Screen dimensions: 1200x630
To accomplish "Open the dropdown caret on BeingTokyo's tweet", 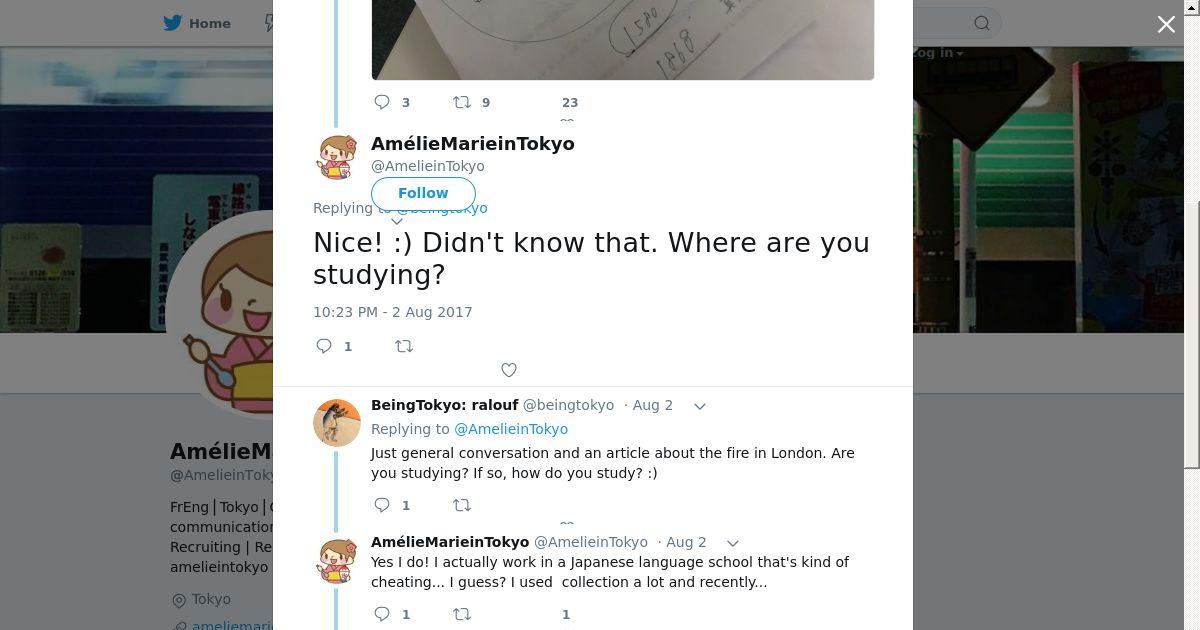I will [x=700, y=406].
